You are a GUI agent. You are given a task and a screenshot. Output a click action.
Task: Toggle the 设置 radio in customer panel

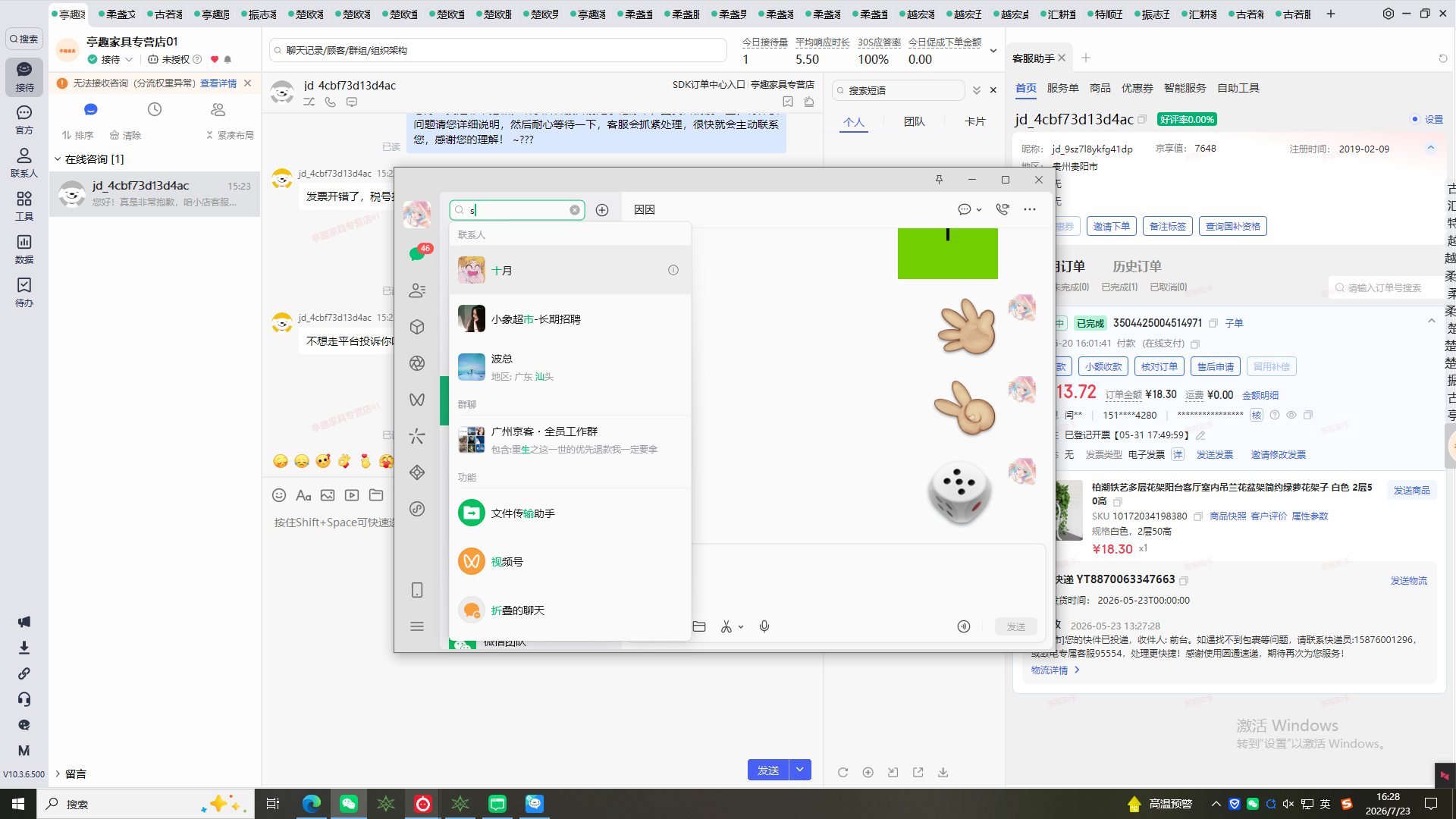tap(1415, 119)
